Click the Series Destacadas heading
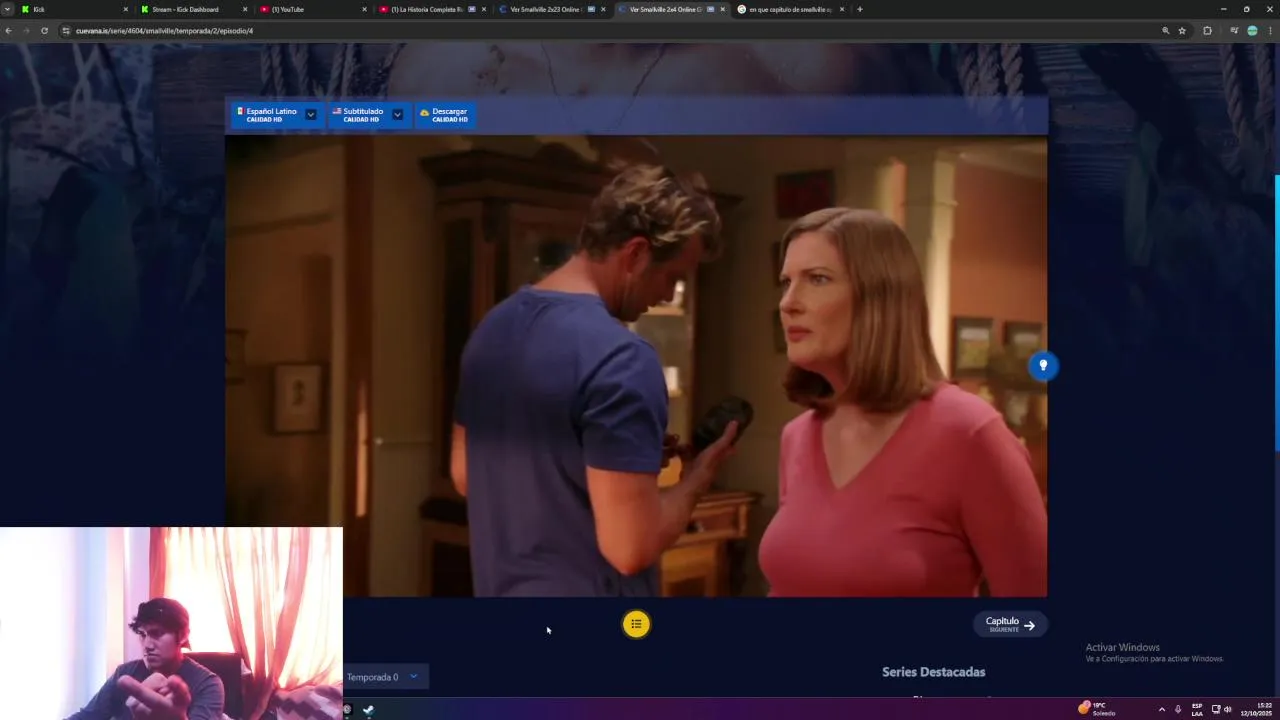Image resolution: width=1280 pixels, height=720 pixels. click(933, 672)
